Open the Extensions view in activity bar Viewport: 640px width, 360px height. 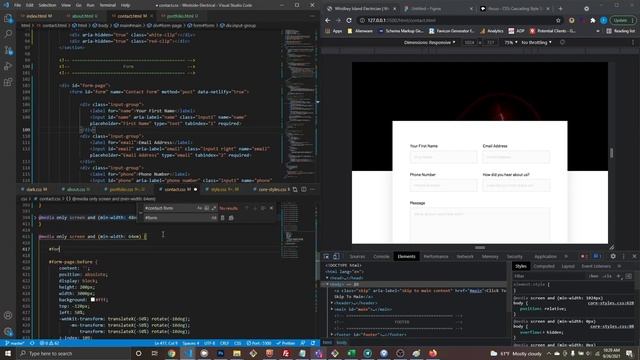(x=8, y=82)
